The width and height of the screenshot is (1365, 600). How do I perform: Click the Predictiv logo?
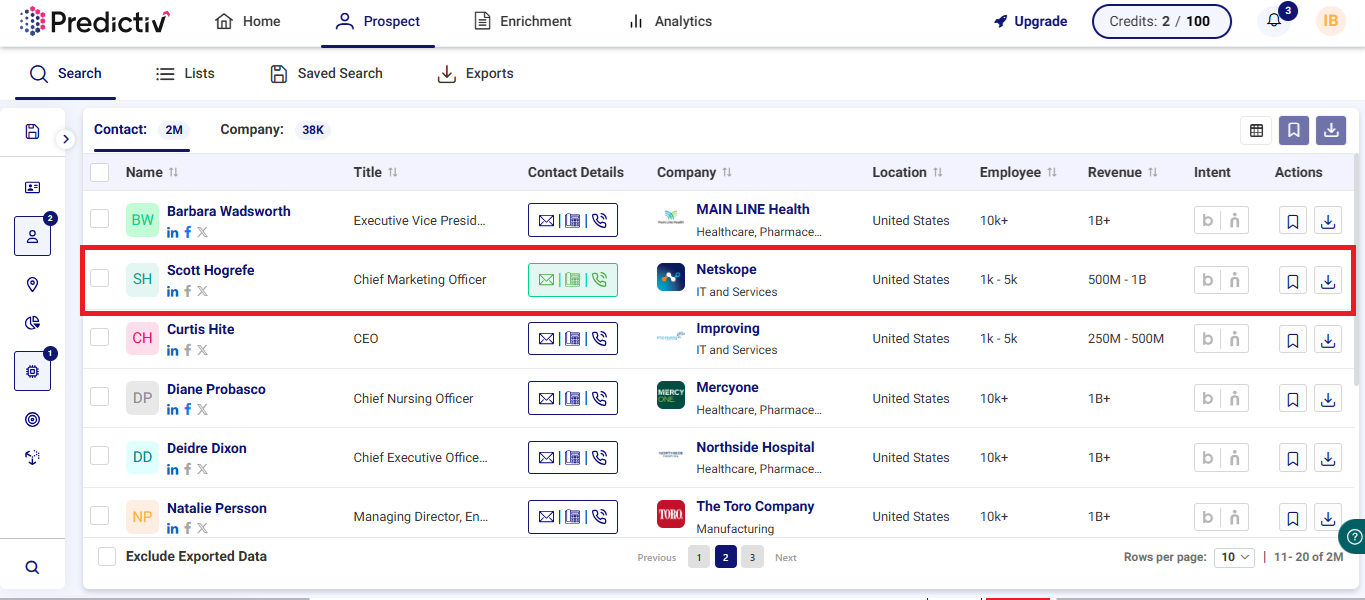tap(95, 21)
